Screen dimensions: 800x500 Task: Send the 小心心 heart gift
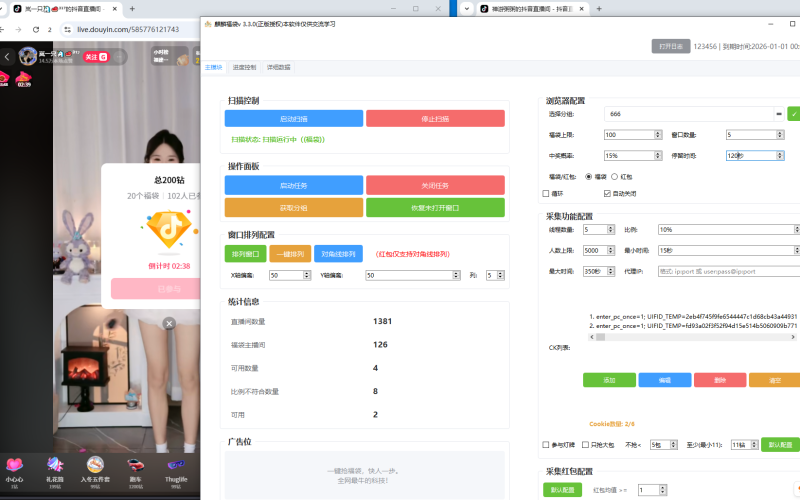coord(14,472)
